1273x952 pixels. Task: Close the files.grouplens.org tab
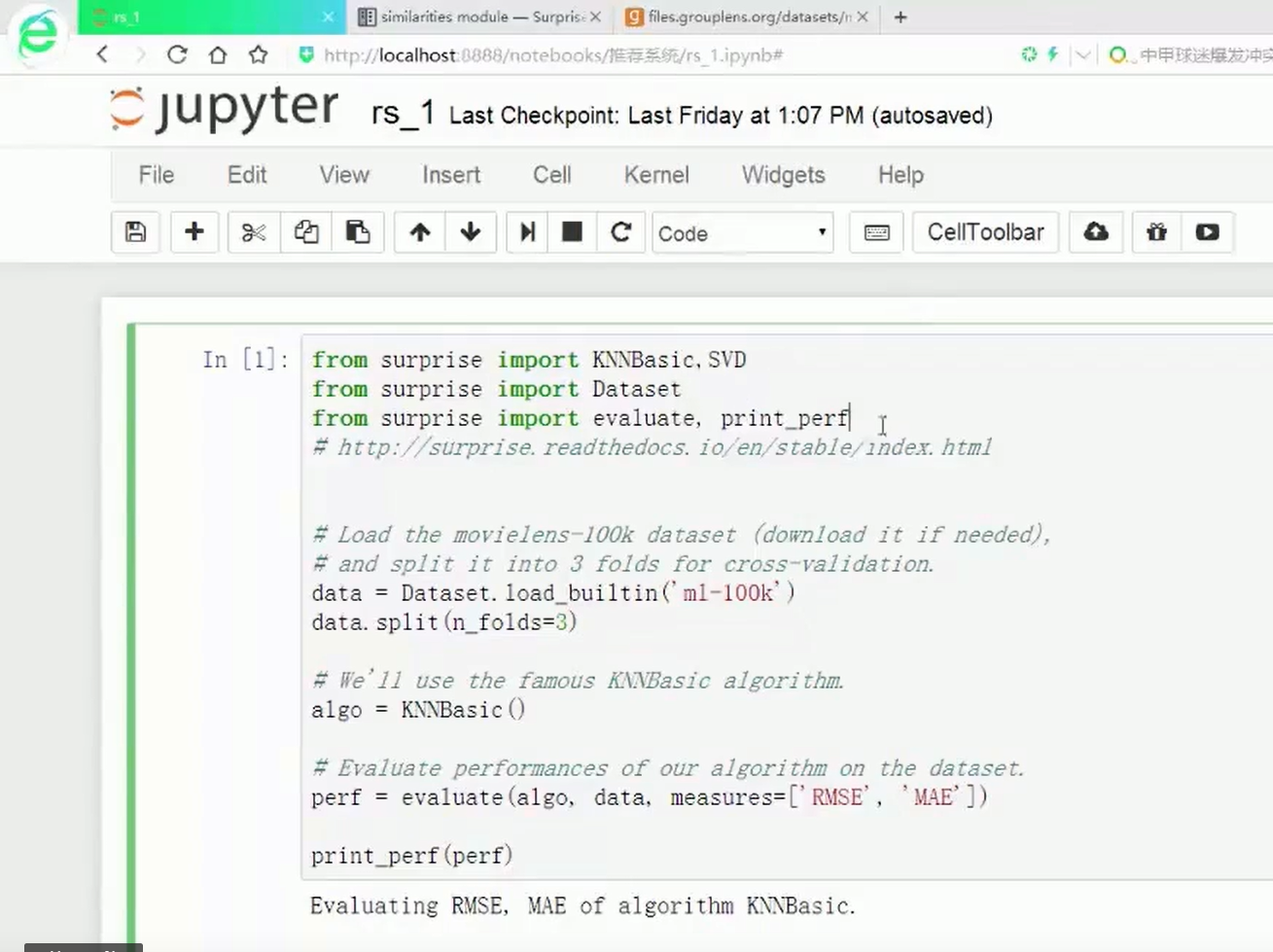pyautogui.click(x=862, y=17)
